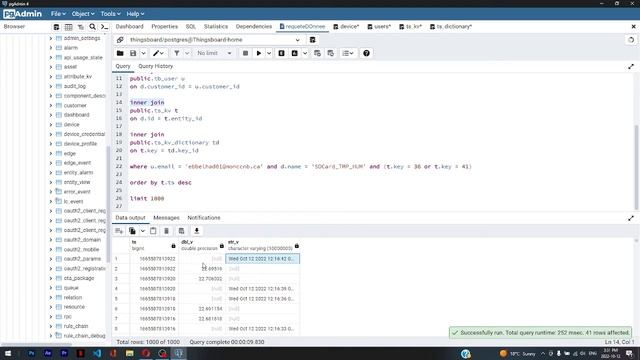The width and height of the screenshot is (640, 360).
Task: Open the No limit rows dropdown
Action: (214, 53)
